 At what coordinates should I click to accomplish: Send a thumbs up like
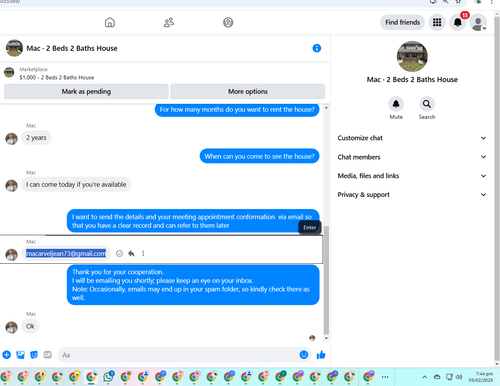pyautogui.click(x=321, y=355)
